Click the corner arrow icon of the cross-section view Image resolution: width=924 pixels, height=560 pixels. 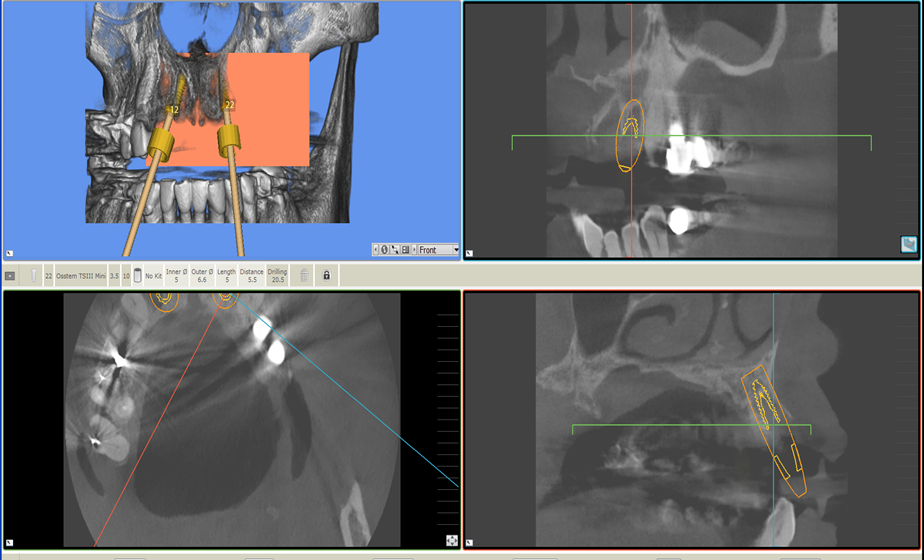(469, 542)
